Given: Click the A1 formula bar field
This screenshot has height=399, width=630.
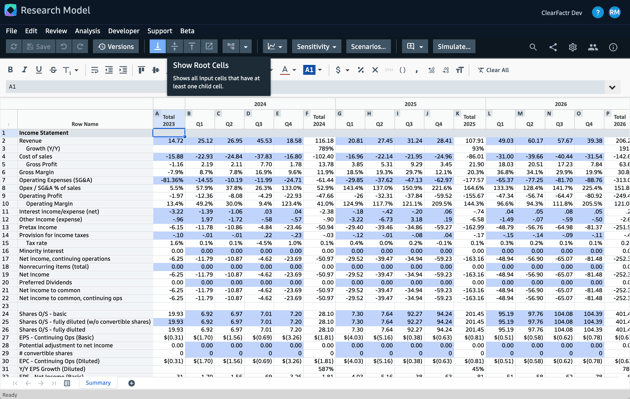Looking at the screenshot, I should [x=305, y=87].
